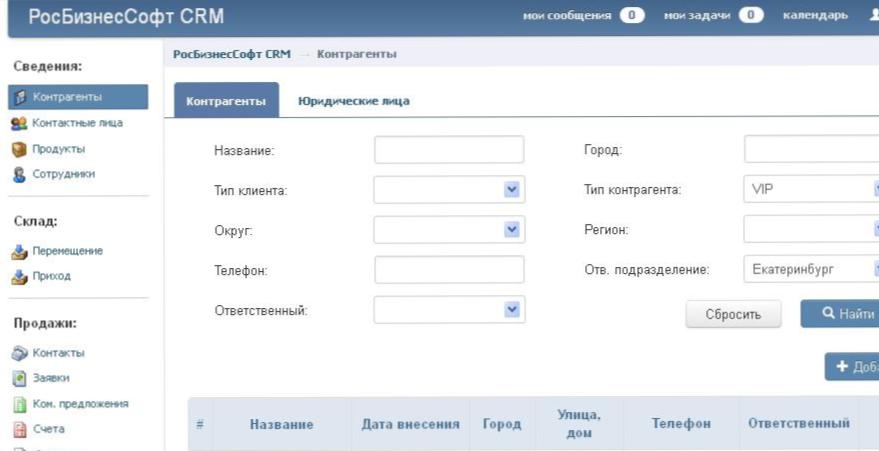
Task: Click the Контактные лица people icon
Action: [x=19, y=123]
